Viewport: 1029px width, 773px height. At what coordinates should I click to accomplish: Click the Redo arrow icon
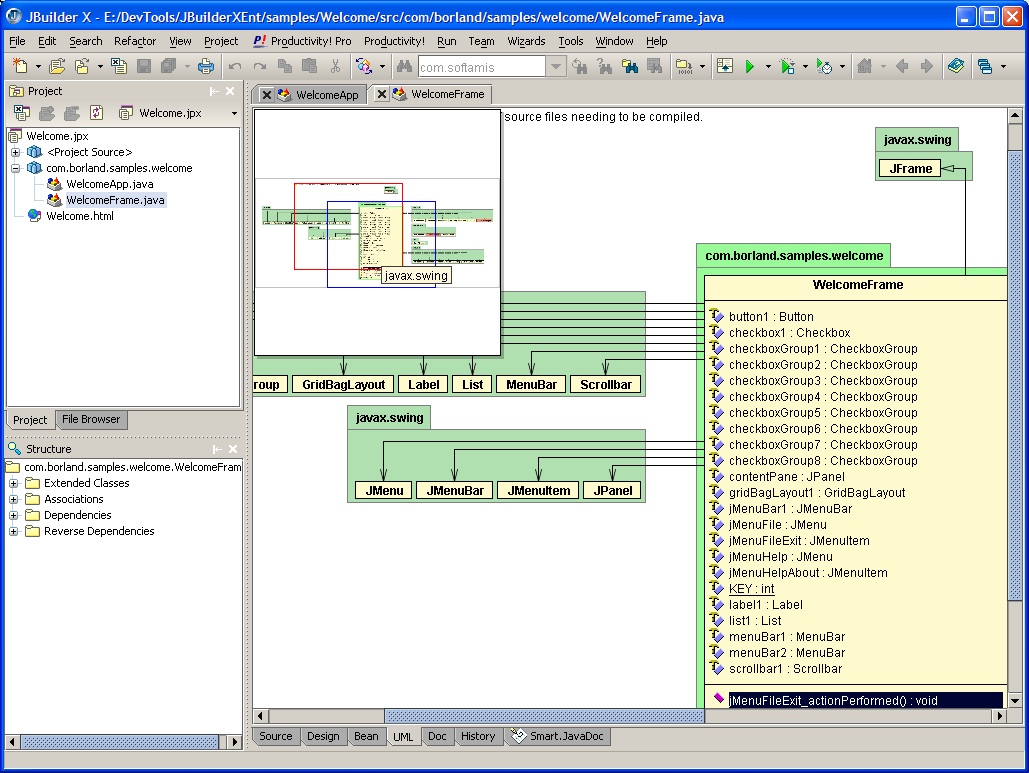pos(260,66)
